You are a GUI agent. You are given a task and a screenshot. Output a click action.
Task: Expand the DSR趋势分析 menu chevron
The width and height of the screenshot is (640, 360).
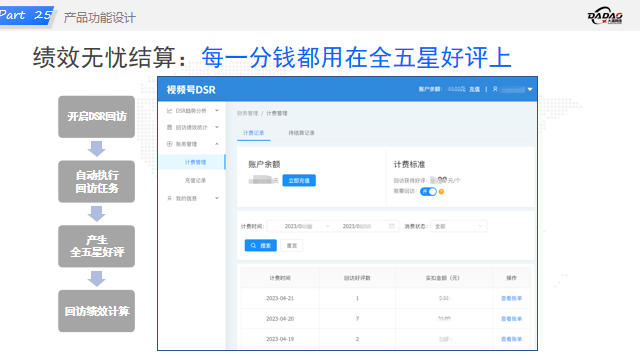click(217, 111)
